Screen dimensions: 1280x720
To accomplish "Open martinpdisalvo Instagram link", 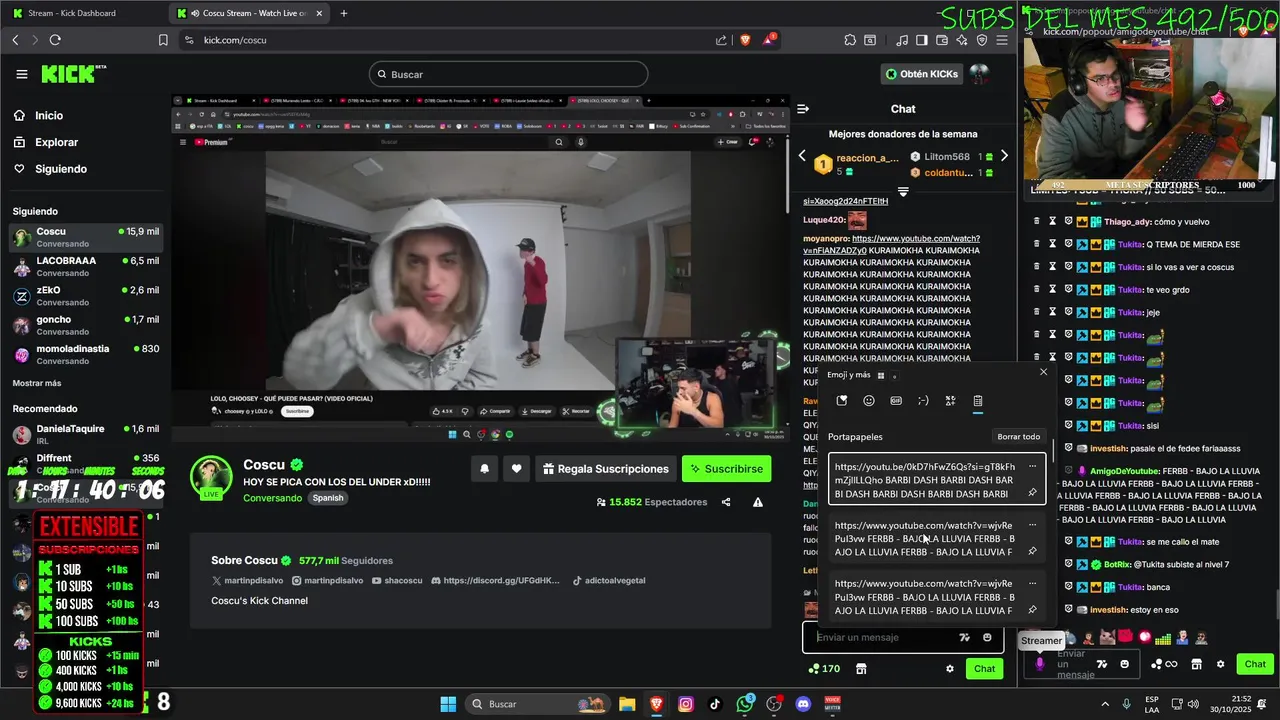I will coord(328,580).
